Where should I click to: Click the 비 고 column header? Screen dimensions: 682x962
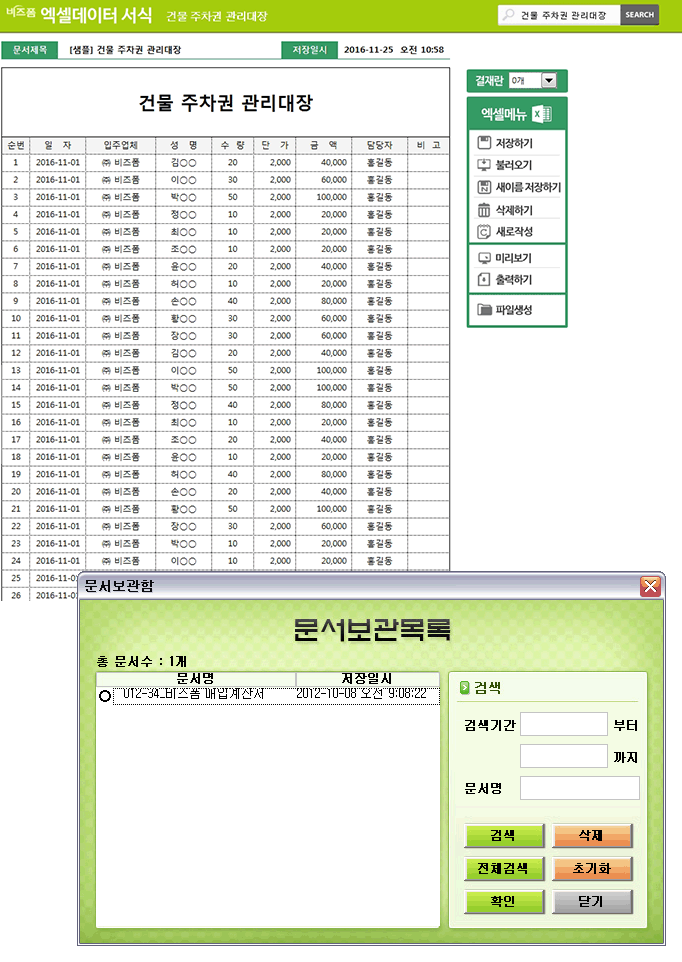[x=428, y=145]
